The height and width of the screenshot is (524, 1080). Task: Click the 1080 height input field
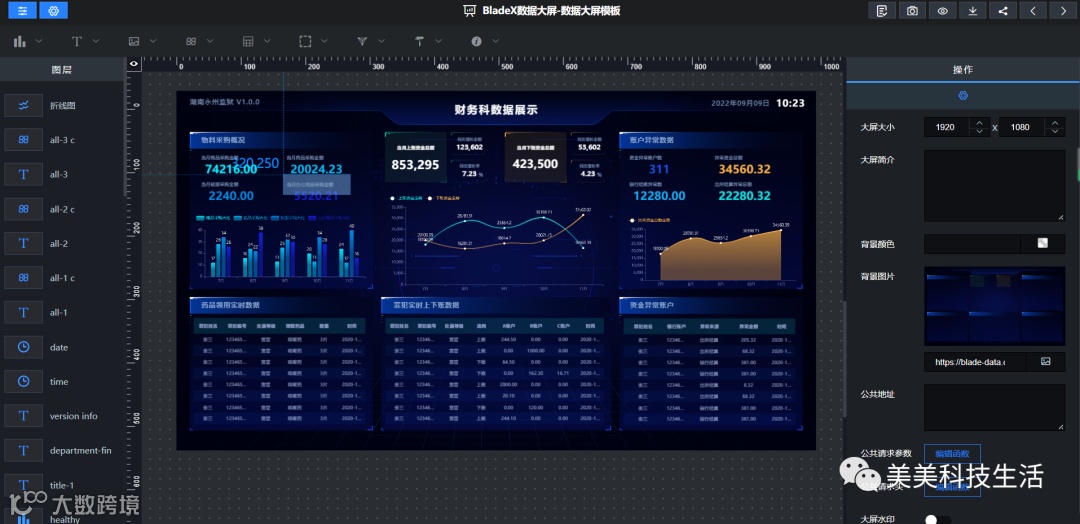point(1023,127)
